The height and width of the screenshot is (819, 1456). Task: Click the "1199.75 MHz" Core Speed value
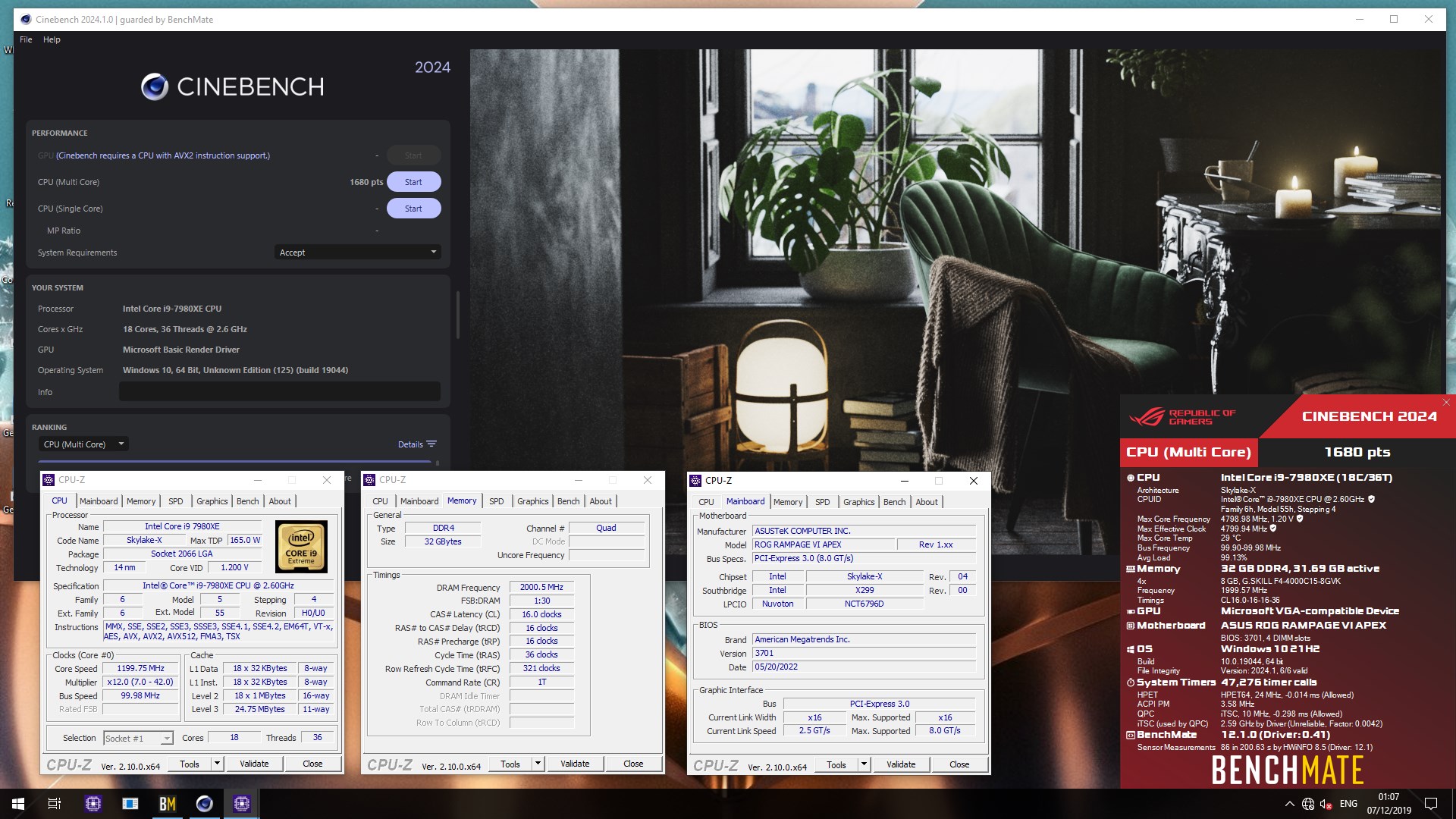tap(141, 669)
